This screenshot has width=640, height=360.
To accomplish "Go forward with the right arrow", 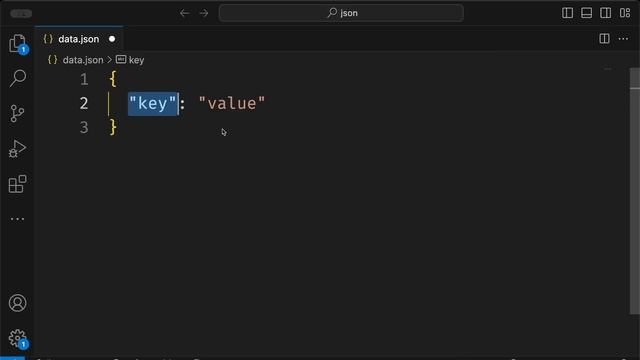I will pos(204,13).
